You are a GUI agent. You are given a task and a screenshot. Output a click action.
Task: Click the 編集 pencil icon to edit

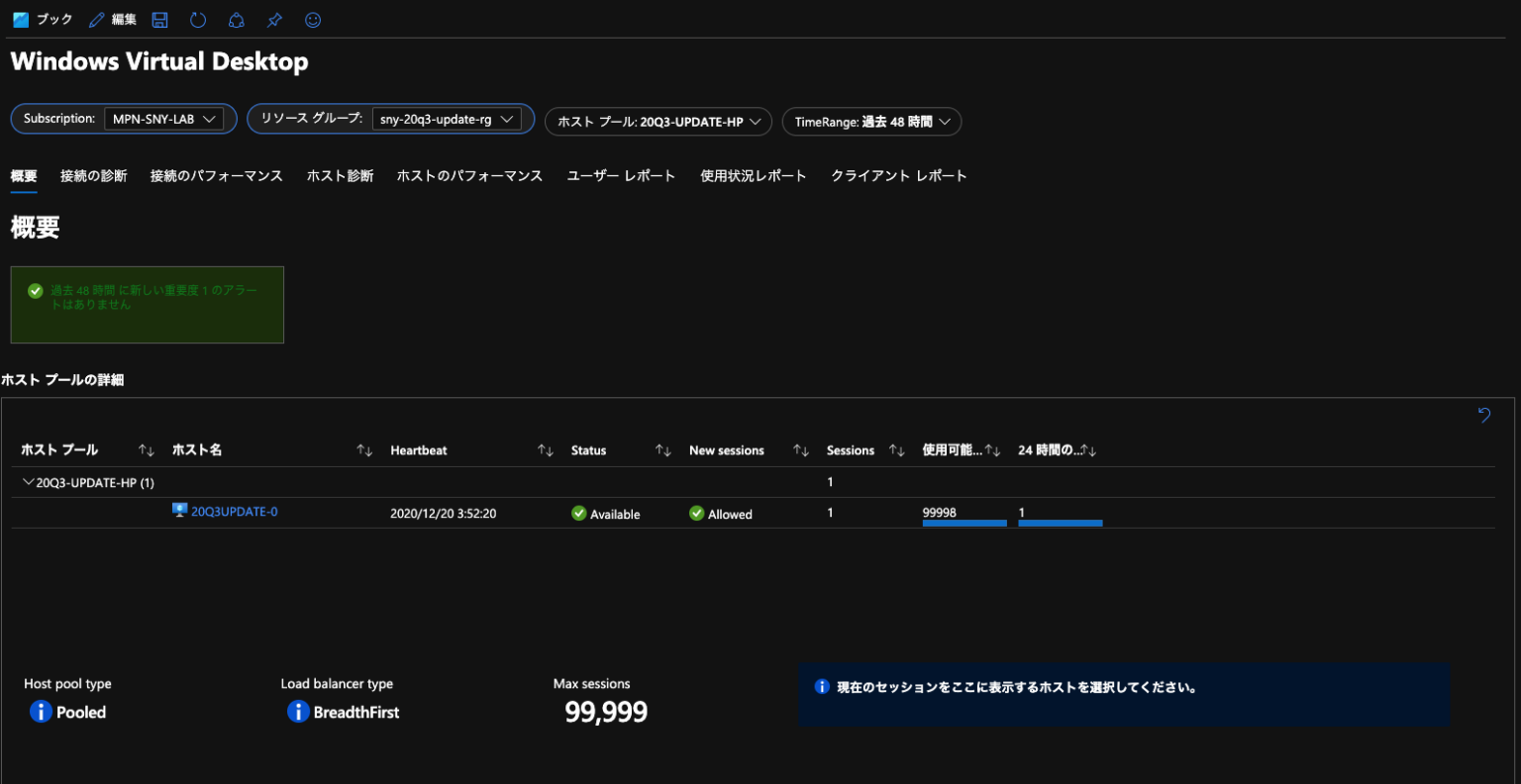(96, 20)
